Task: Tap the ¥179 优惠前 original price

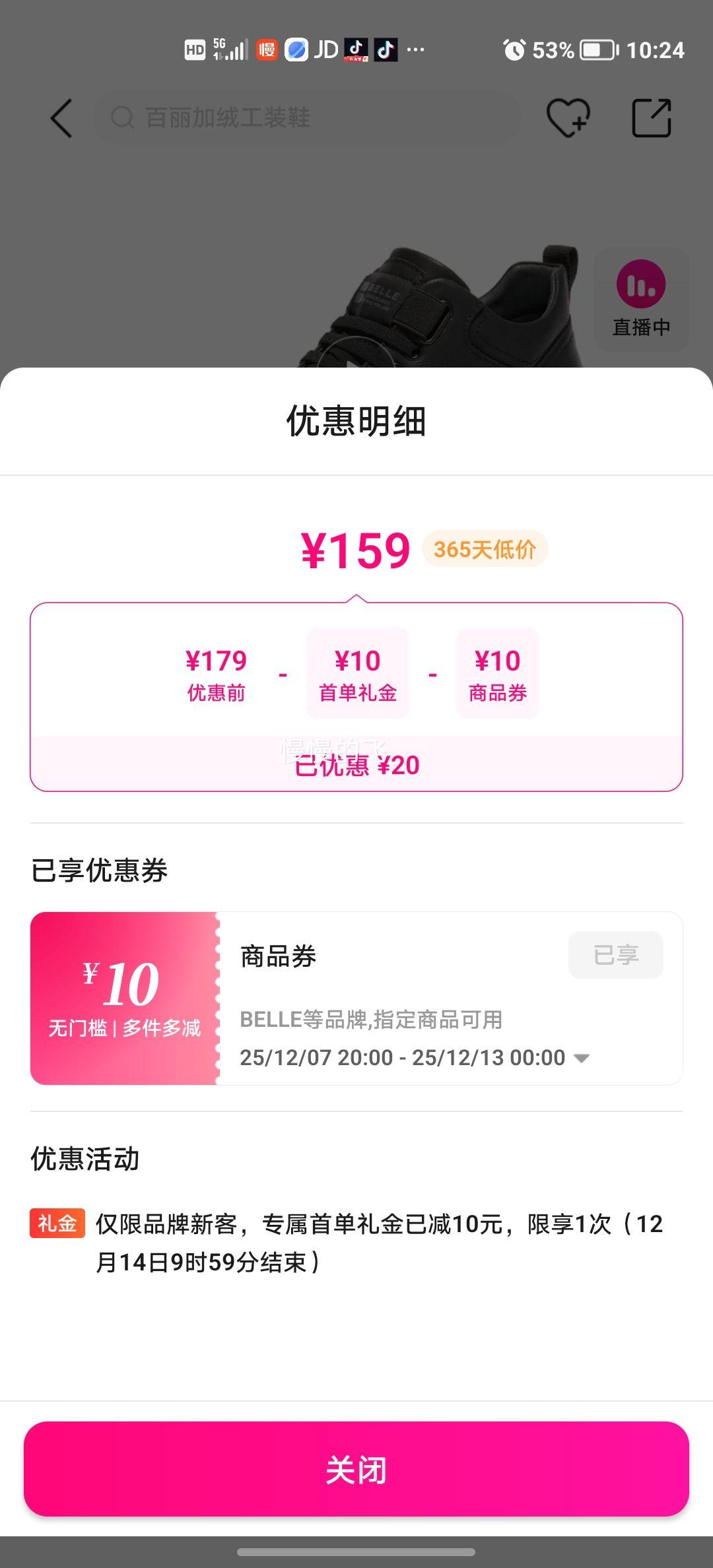Action: (x=216, y=673)
